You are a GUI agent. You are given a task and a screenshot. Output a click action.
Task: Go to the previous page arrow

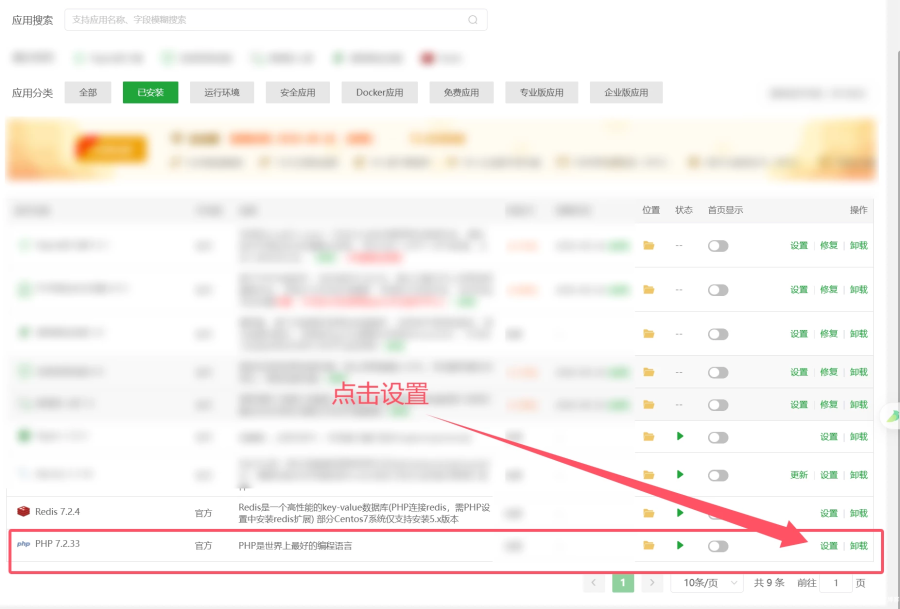tap(594, 583)
